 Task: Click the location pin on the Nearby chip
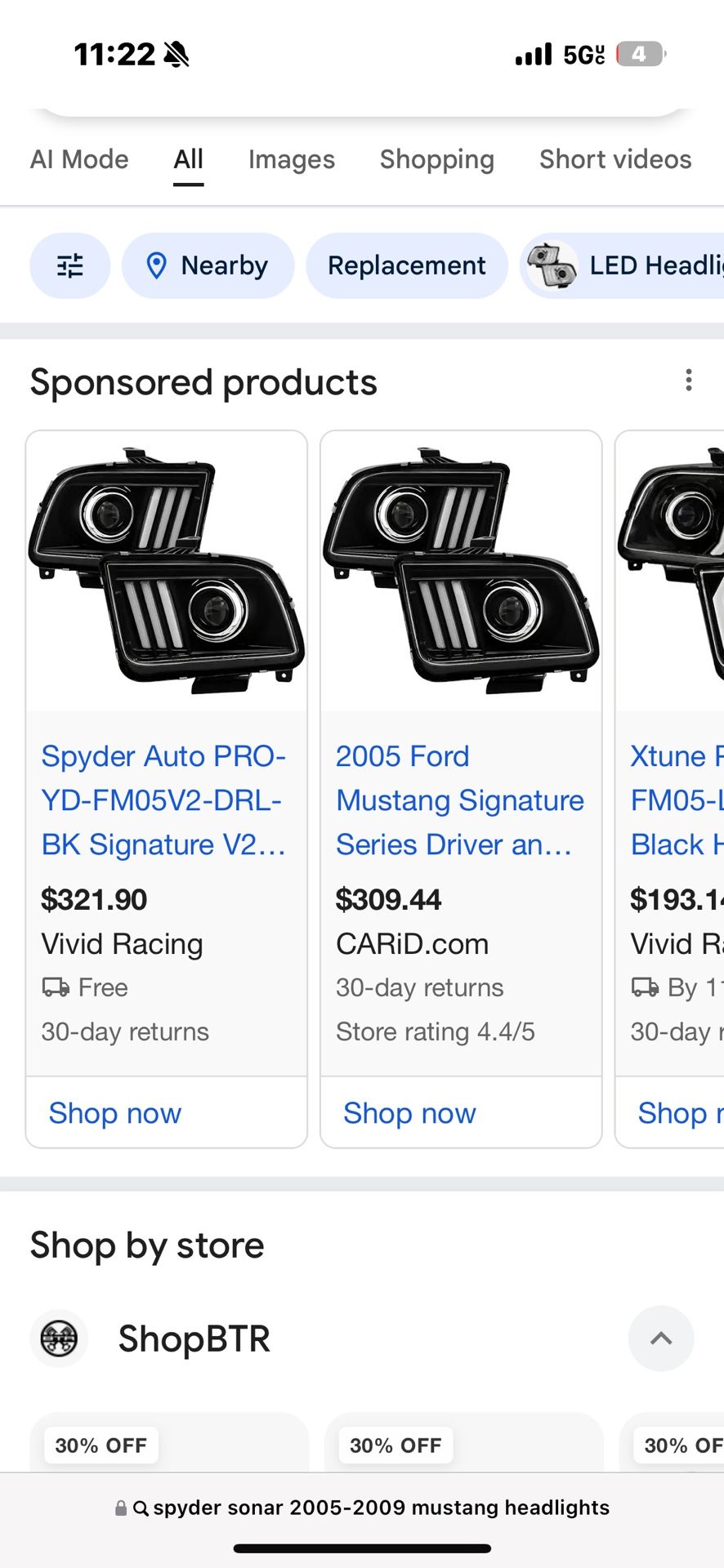tap(158, 265)
